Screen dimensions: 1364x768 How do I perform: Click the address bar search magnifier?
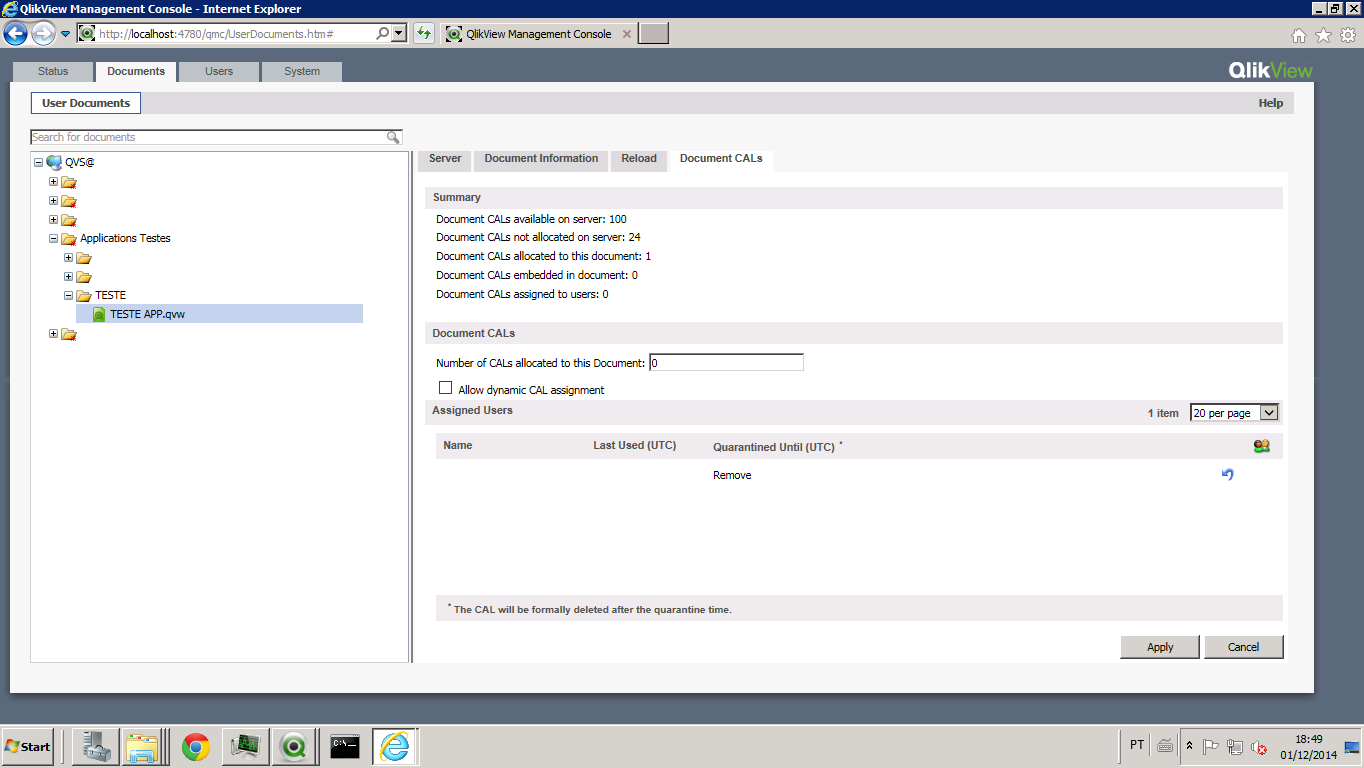tap(383, 33)
